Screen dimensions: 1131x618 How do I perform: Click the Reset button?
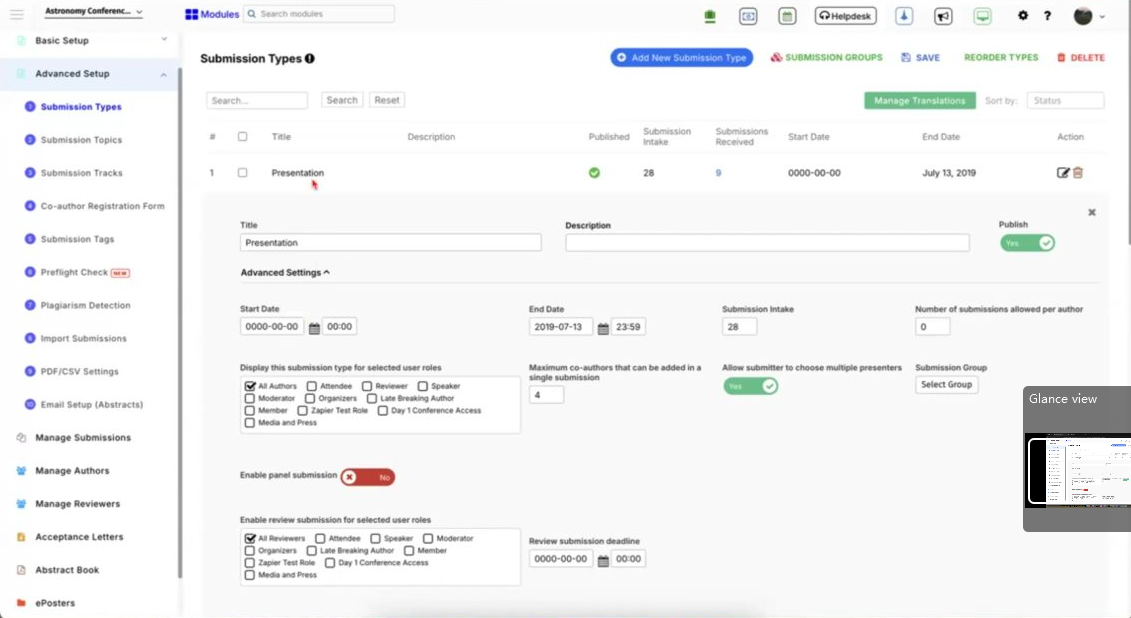[387, 100]
